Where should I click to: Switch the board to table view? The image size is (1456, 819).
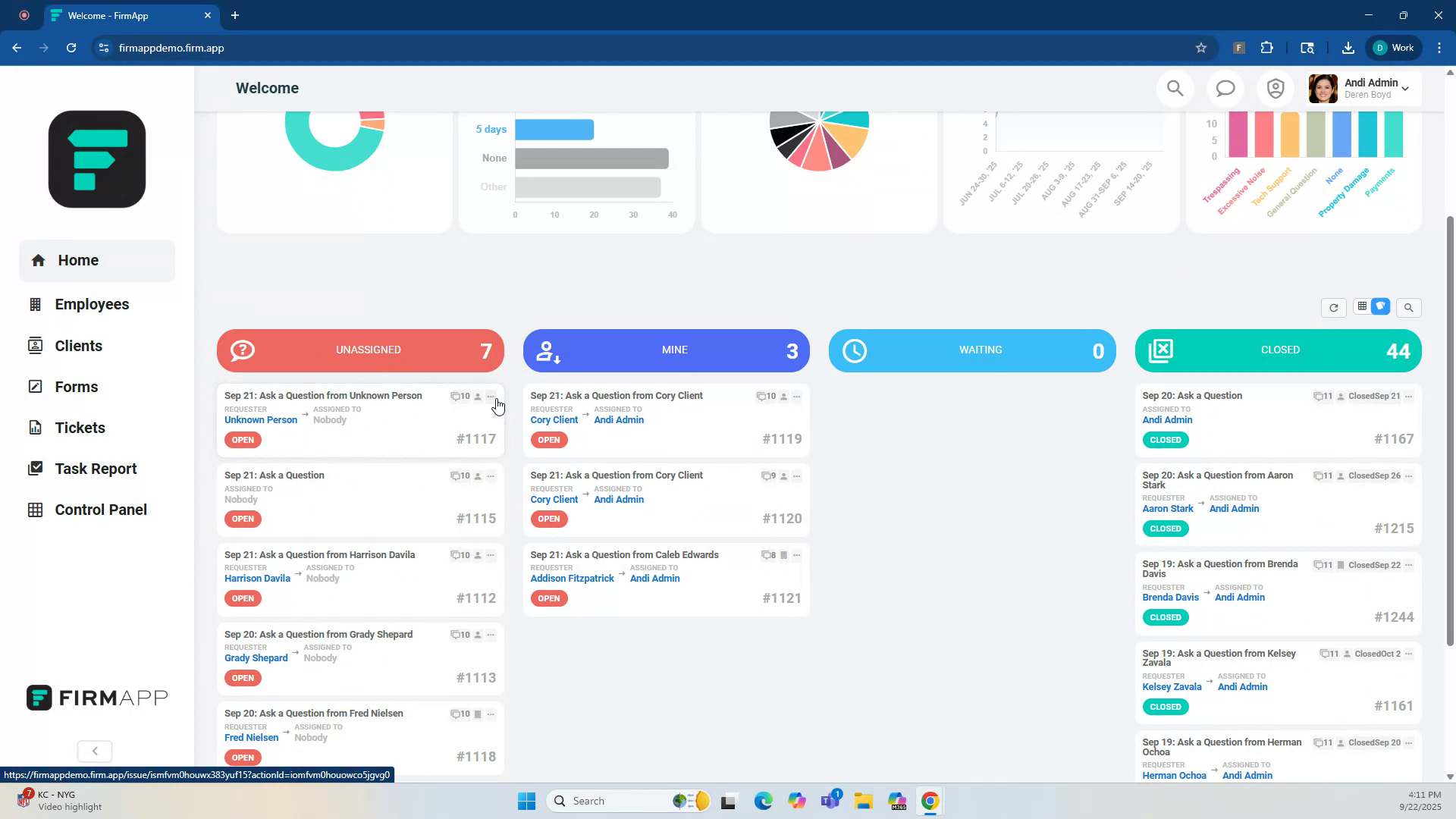[1363, 306]
